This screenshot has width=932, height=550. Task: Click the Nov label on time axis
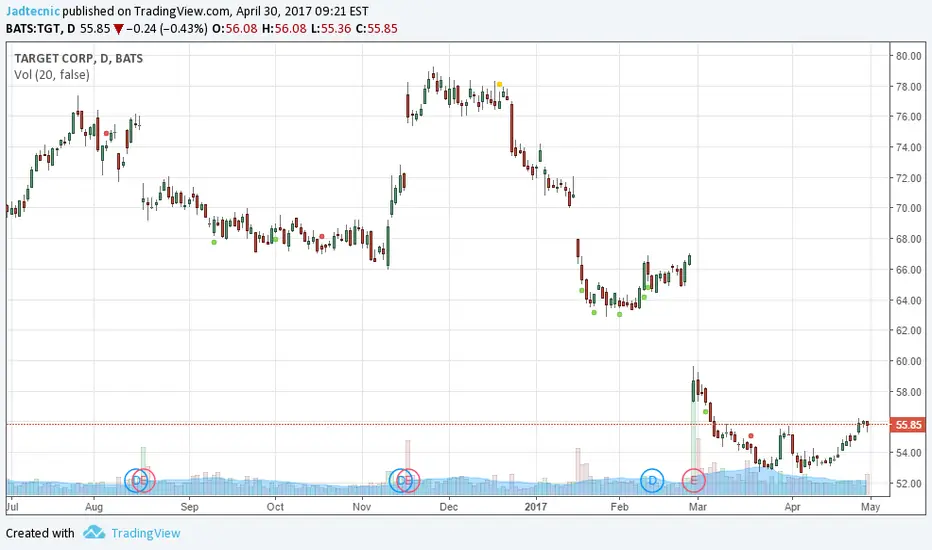[362, 507]
